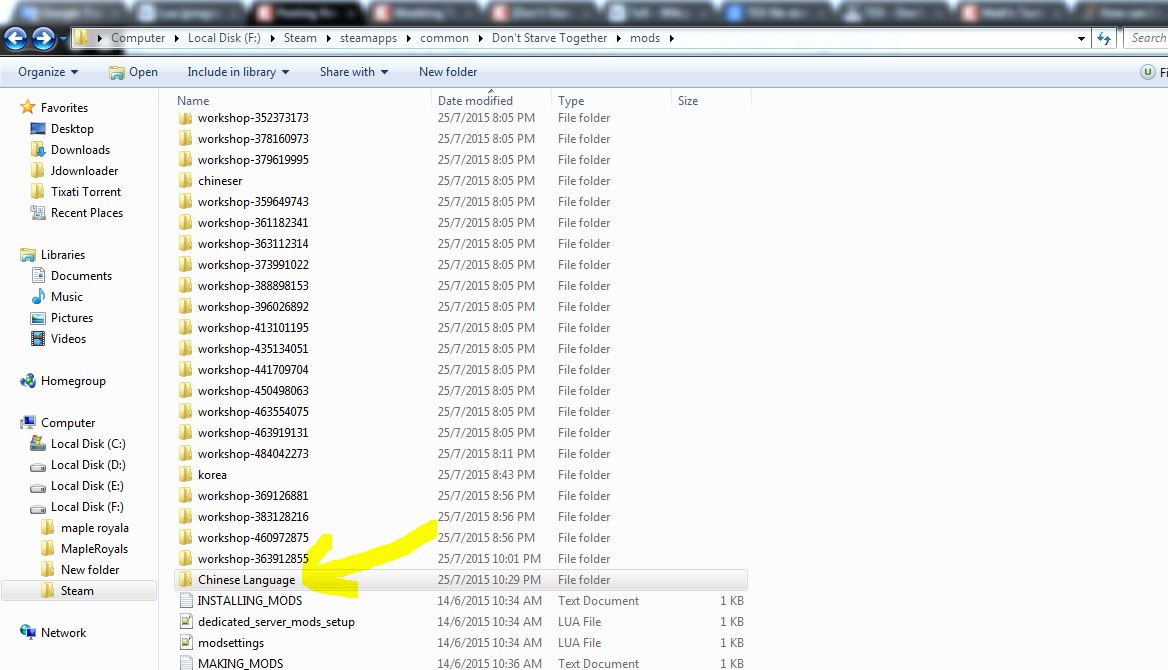Click steamapps in the address breadcrumb
This screenshot has width=1168, height=670.
tap(369, 38)
